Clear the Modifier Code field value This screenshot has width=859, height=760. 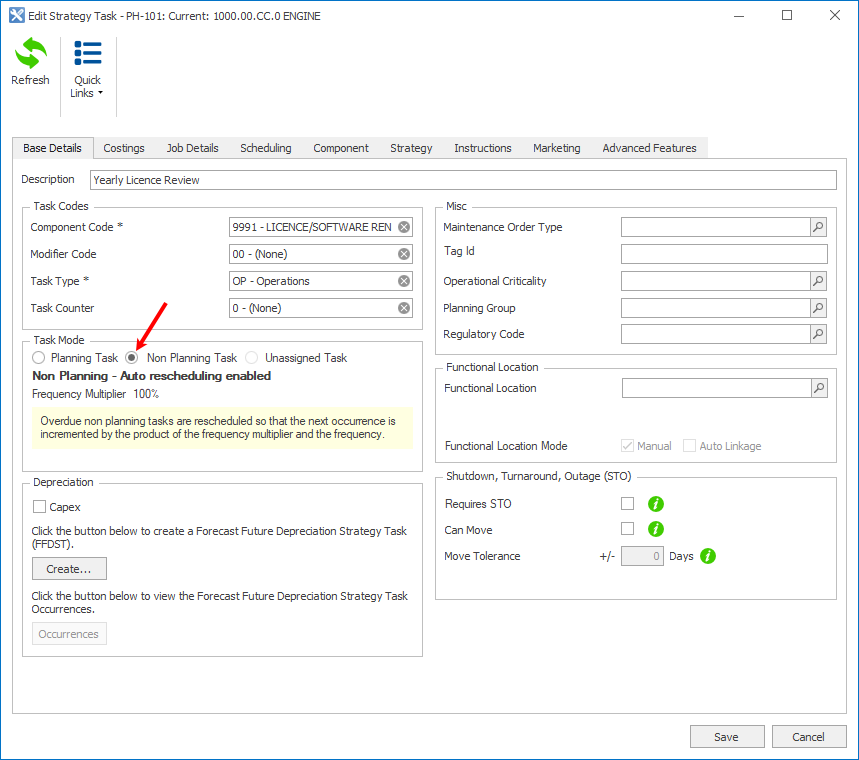pyautogui.click(x=404, y=254)
